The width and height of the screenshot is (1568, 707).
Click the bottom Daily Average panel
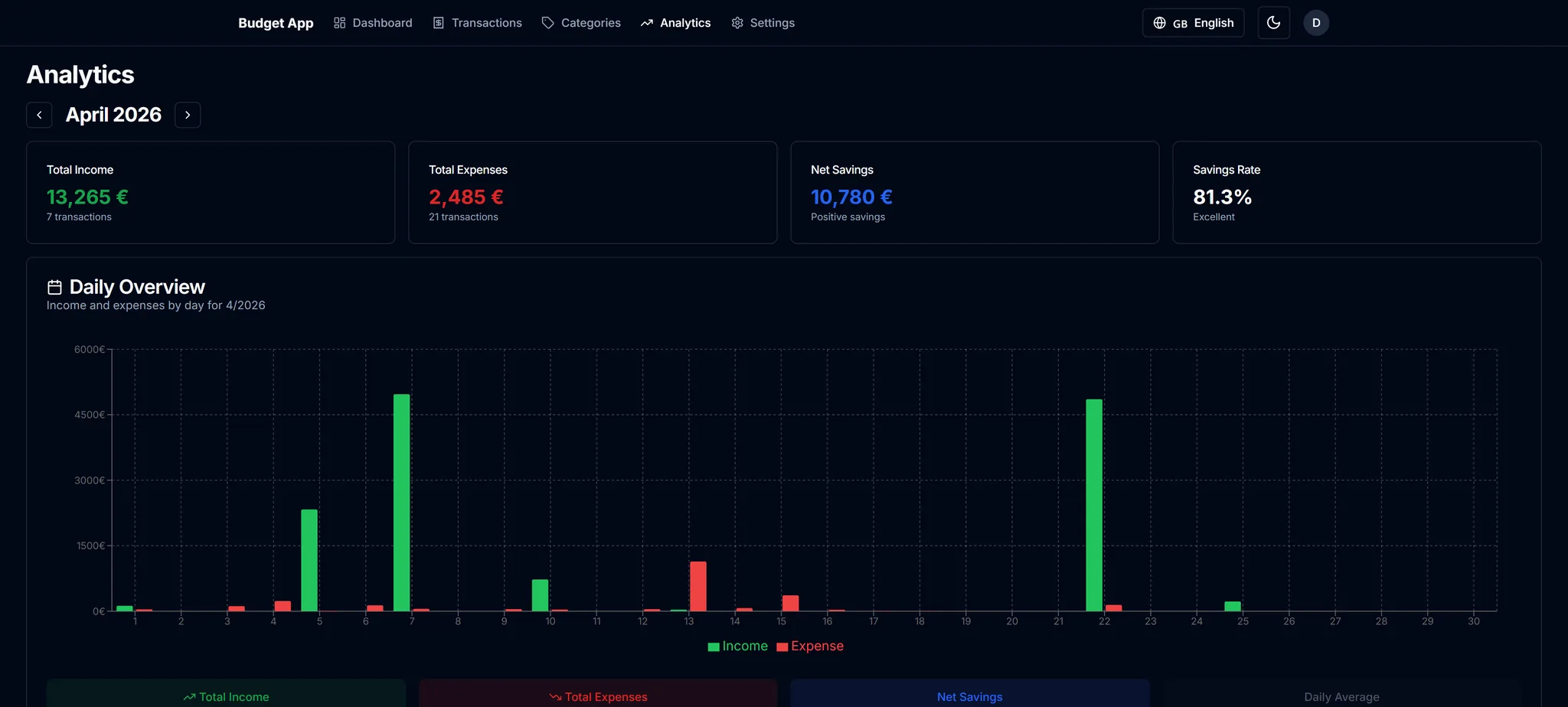click(1342, 693)
